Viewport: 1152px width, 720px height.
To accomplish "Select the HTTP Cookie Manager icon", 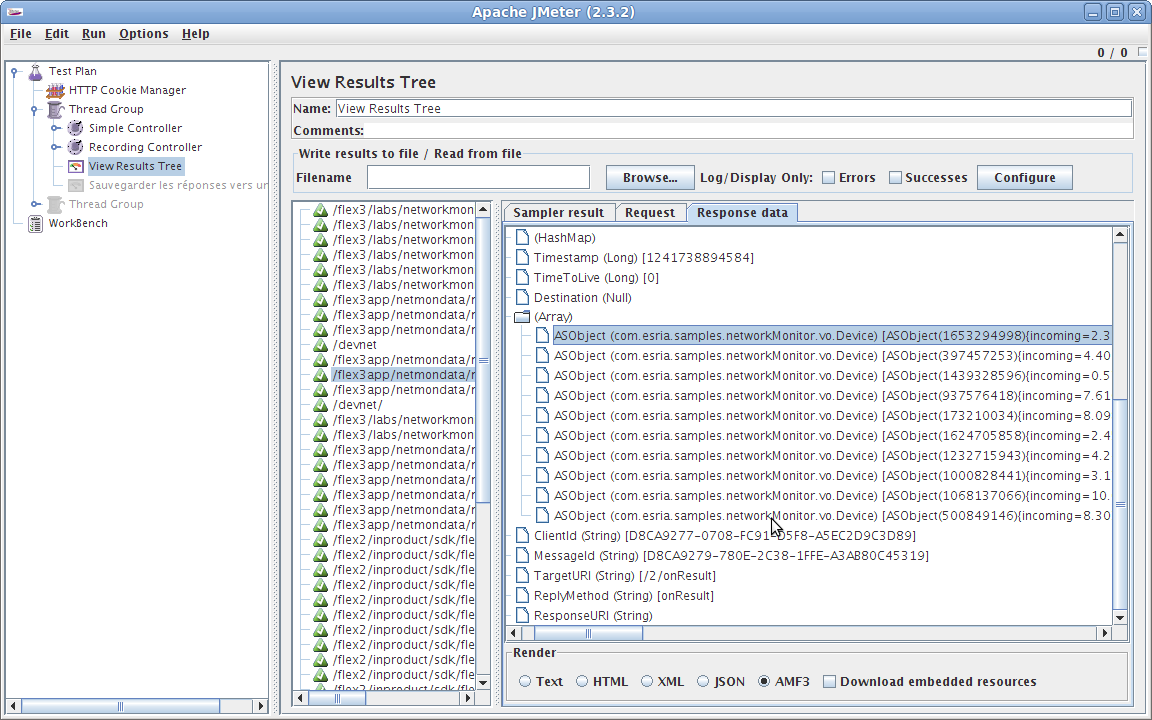I will pyautogui.click(x=56, y=90).
